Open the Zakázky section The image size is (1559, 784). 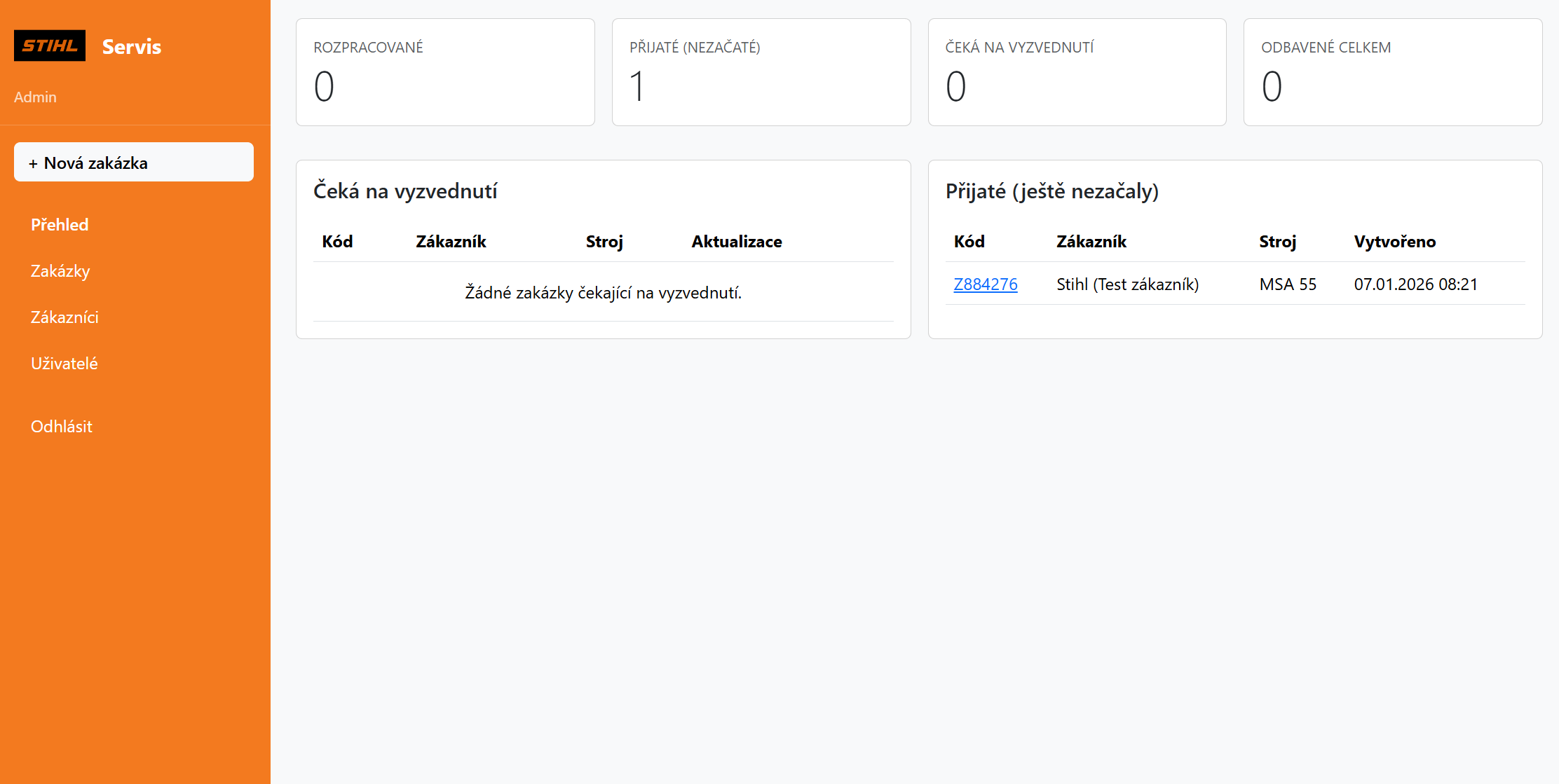pos(60,271)
